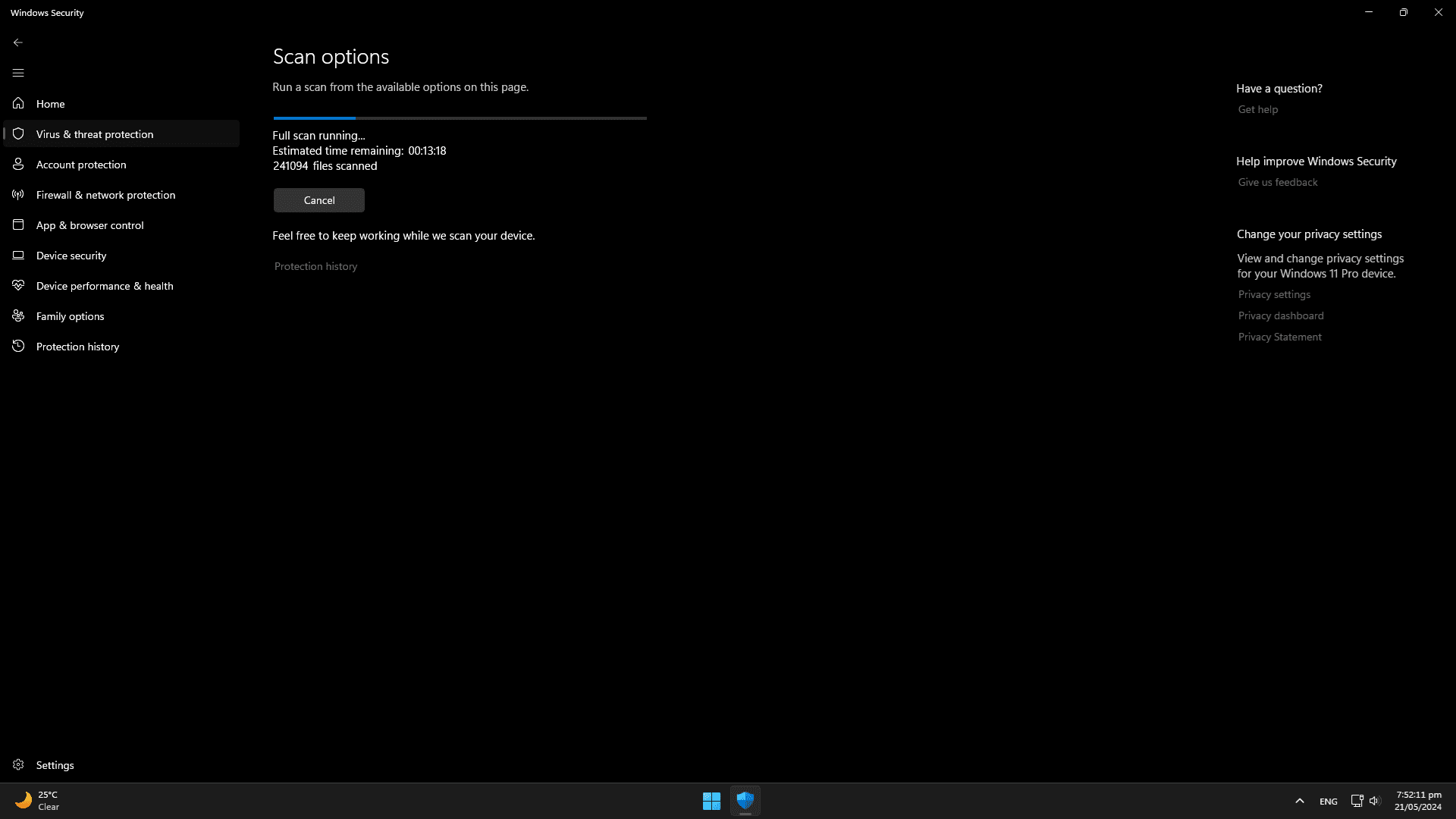Click the Scan options heading
Viewport: 1456px width, 819px height.
pyautogui.click(x=331, y=56)
